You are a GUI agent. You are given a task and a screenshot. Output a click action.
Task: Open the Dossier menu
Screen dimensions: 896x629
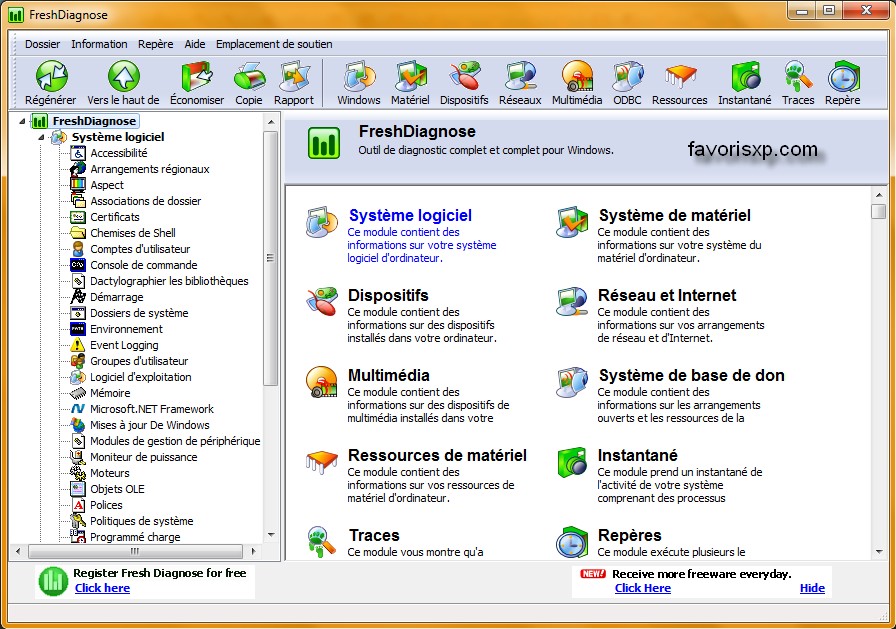click(x=42, y=44)
